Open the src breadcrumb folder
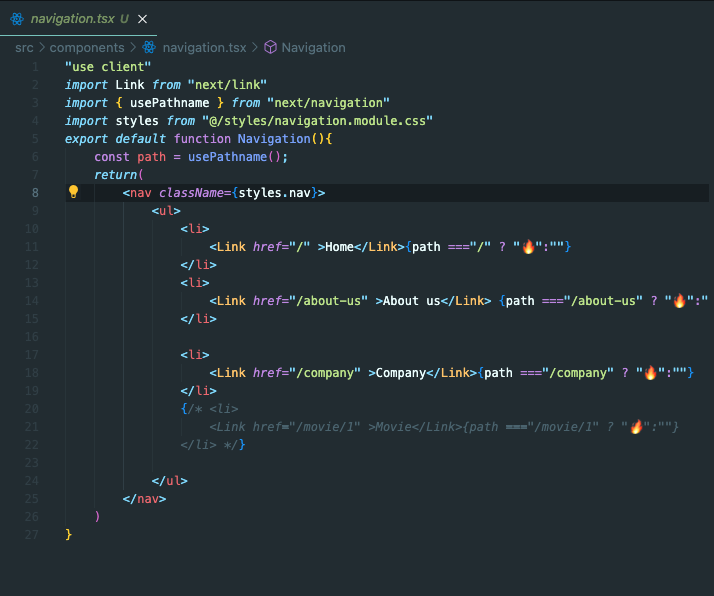The image size is (714, 596). [x=24, y=47]
